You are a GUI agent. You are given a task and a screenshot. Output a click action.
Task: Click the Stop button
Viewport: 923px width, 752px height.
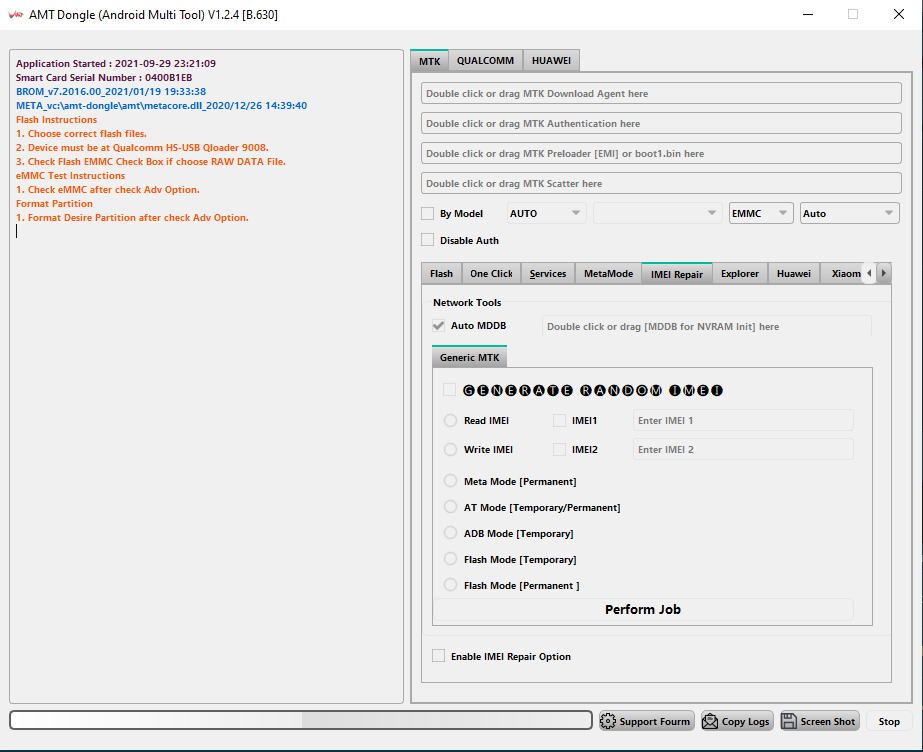point(889,721)
